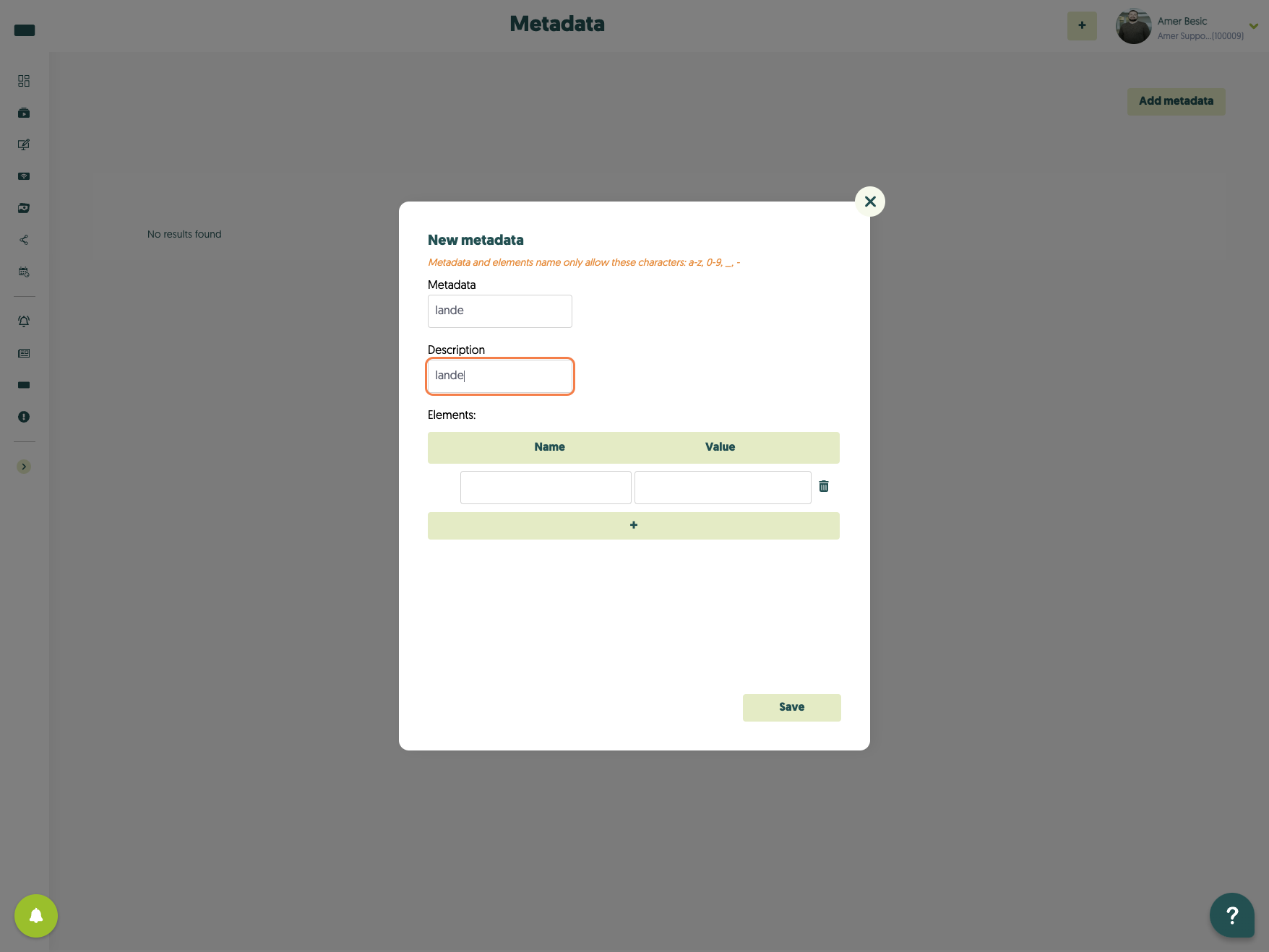Delete the element row with trash icon
Screen dimensions: 1269x952
tap(824, 486)
